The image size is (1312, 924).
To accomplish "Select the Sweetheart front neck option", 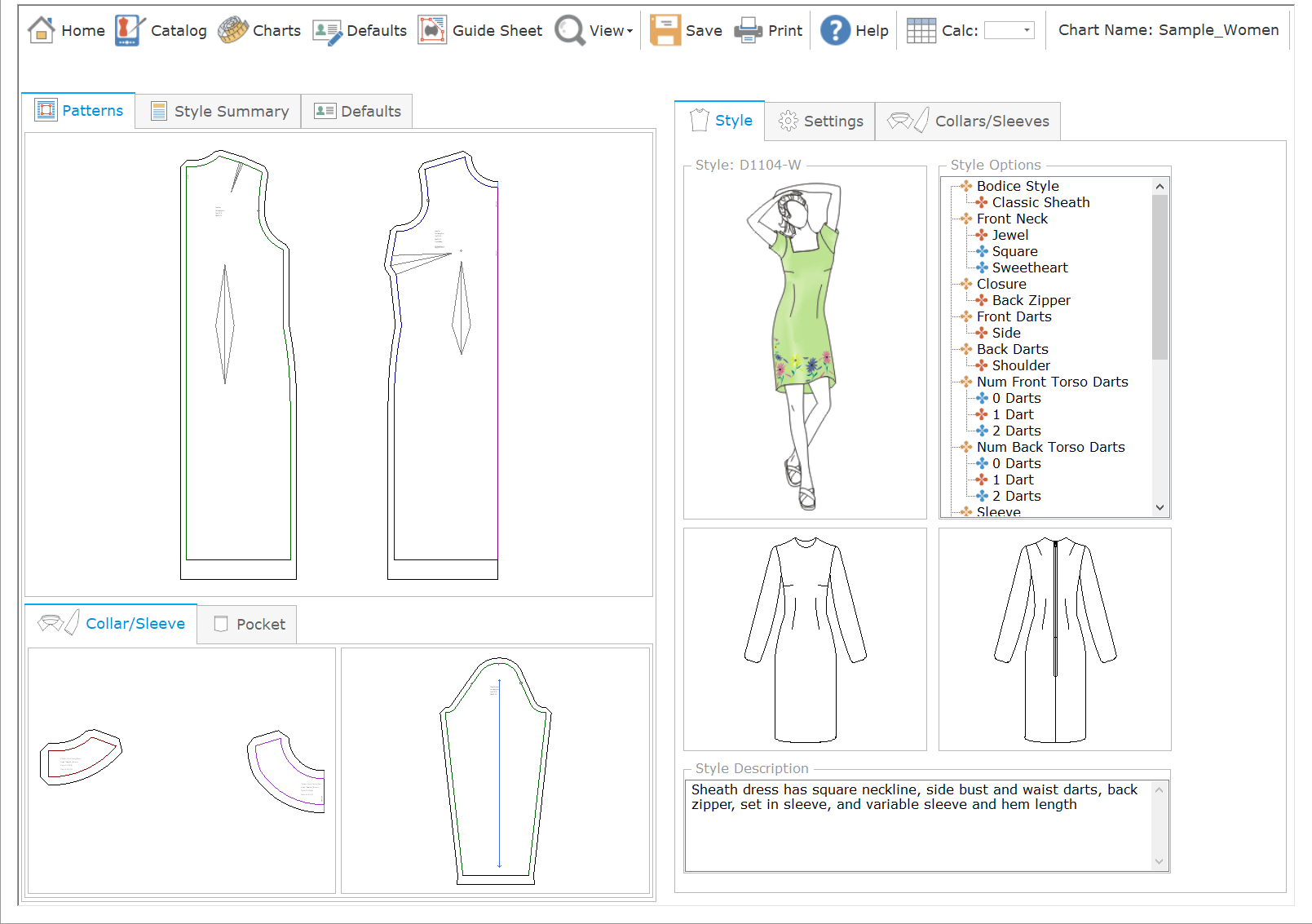I will pyautogui.click(x=1029, y=267).
